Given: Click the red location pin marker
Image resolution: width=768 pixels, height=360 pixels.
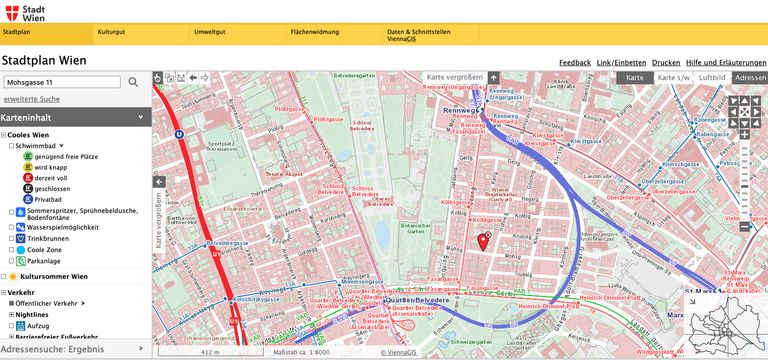Looking at the screenshot, I should pyautogui.click(x=483, y=242).
